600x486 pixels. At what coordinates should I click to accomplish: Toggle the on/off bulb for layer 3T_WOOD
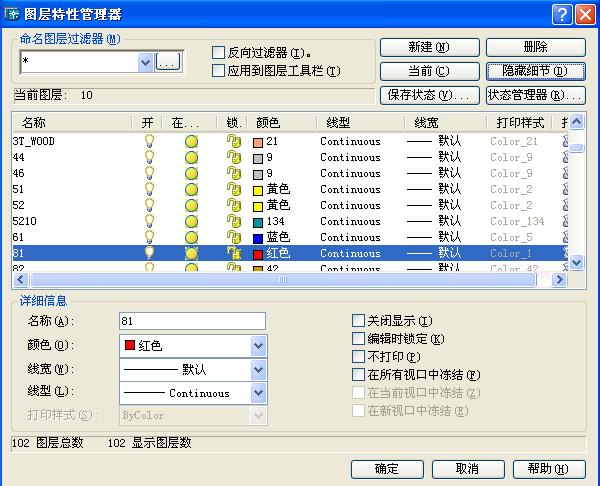pos(149,141)
